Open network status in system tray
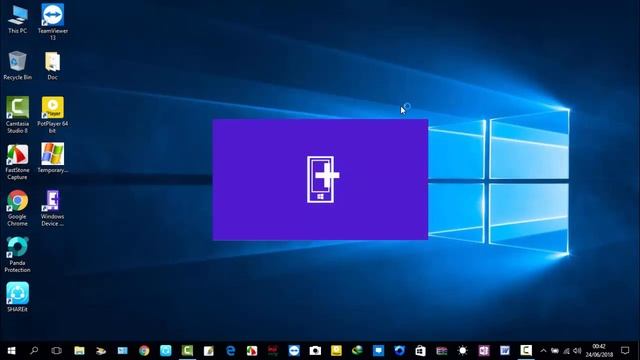Screen dimensions: 640x360 point(566,351)
